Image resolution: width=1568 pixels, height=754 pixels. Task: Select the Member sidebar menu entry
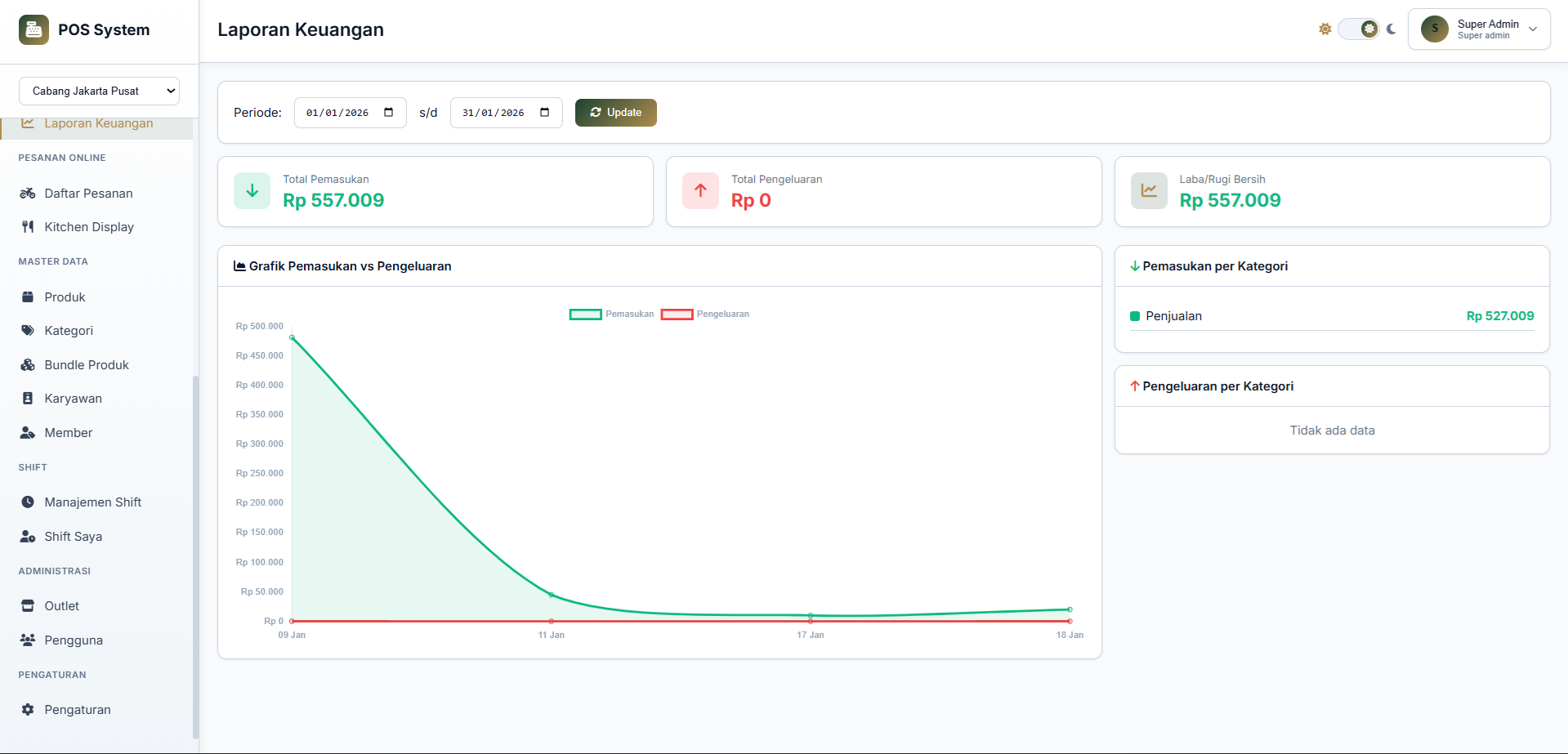(x=66, y=432)
